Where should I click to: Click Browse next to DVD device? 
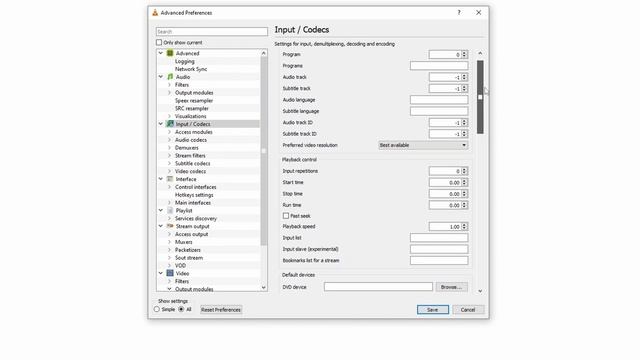click(x=451, y=287)
